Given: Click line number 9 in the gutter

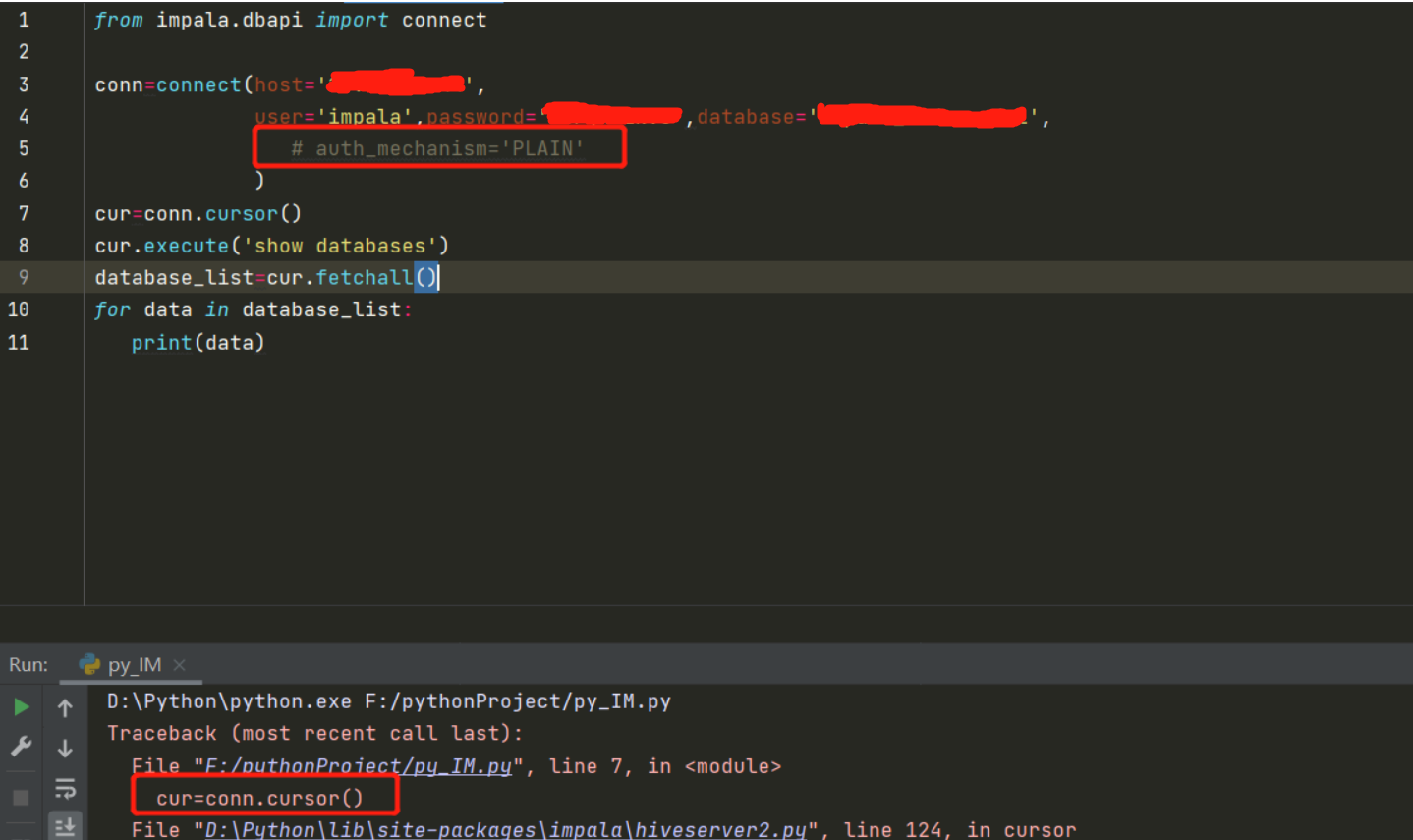Looking at the screenshot, I should point(24,277).
